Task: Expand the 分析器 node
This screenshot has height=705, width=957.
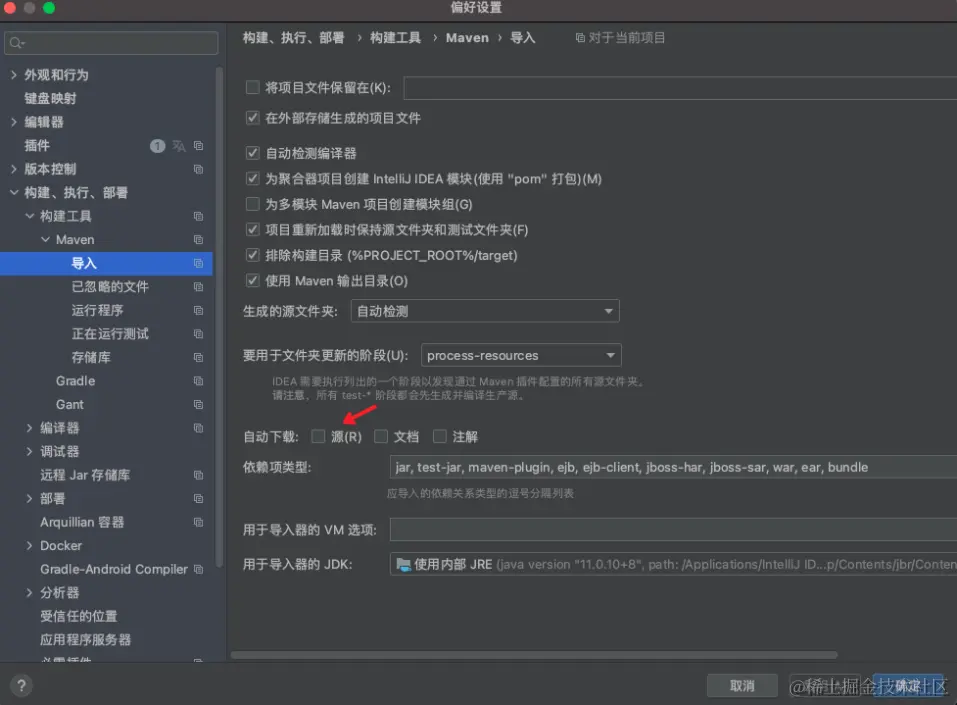Action: (x=29, y=593)
